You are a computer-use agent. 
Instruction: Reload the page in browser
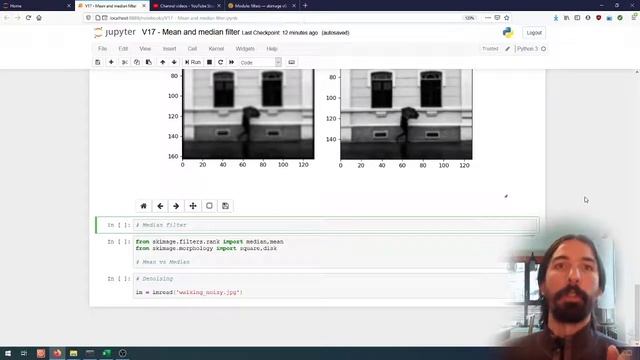(28, 18)
